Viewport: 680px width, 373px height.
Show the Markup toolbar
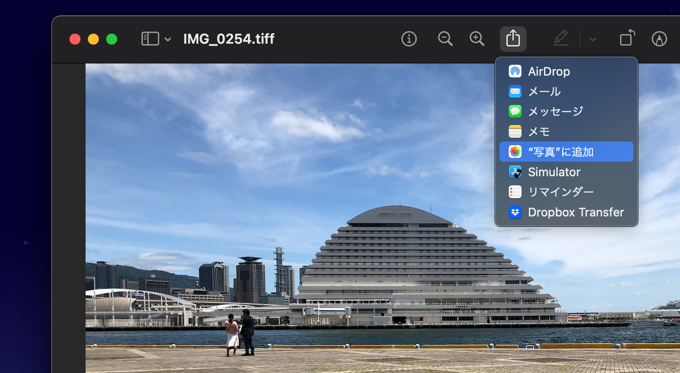(659, 39)
